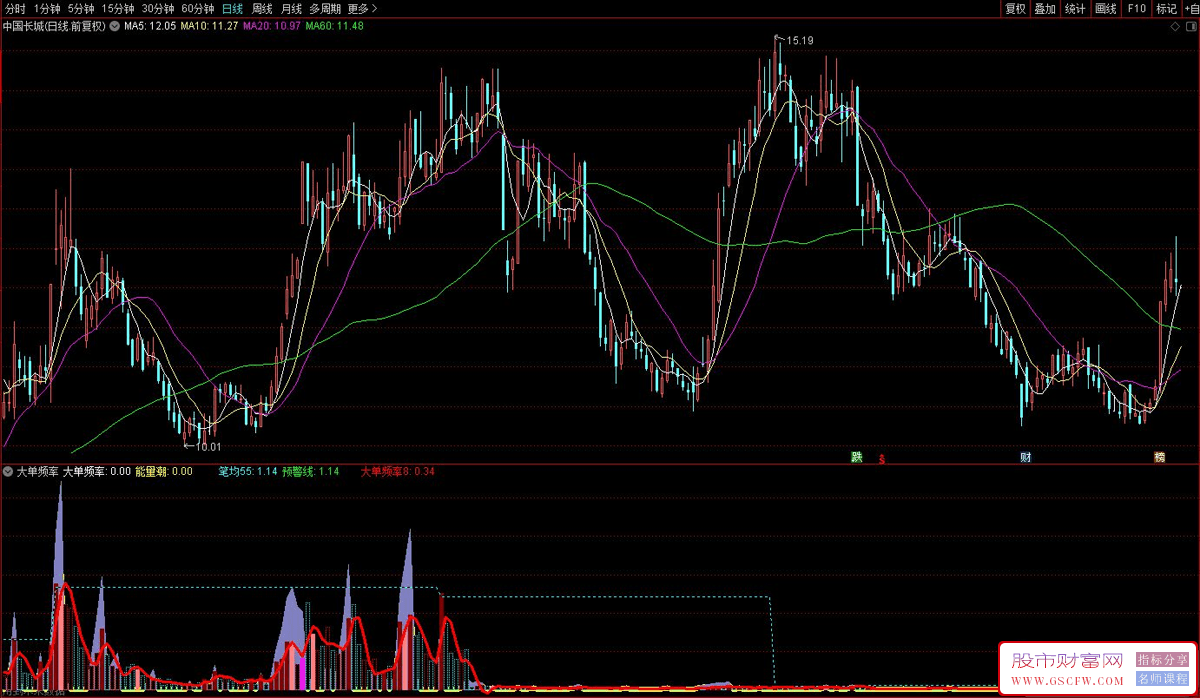Click the 指标分享 badge
This screenshot has height=698, width=1200.
point(1162,661)
